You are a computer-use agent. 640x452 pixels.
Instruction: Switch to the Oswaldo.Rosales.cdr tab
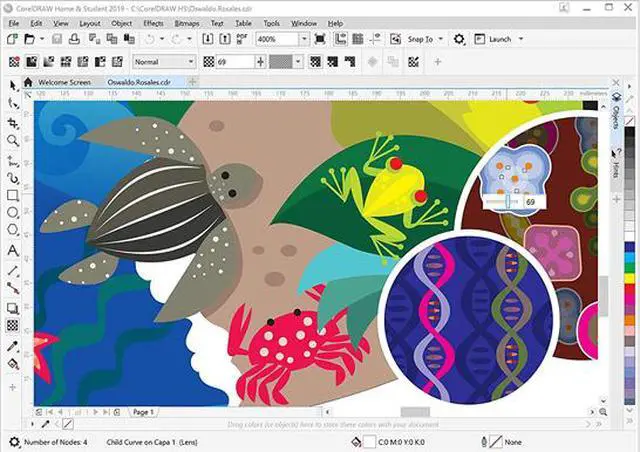[139, 82]
